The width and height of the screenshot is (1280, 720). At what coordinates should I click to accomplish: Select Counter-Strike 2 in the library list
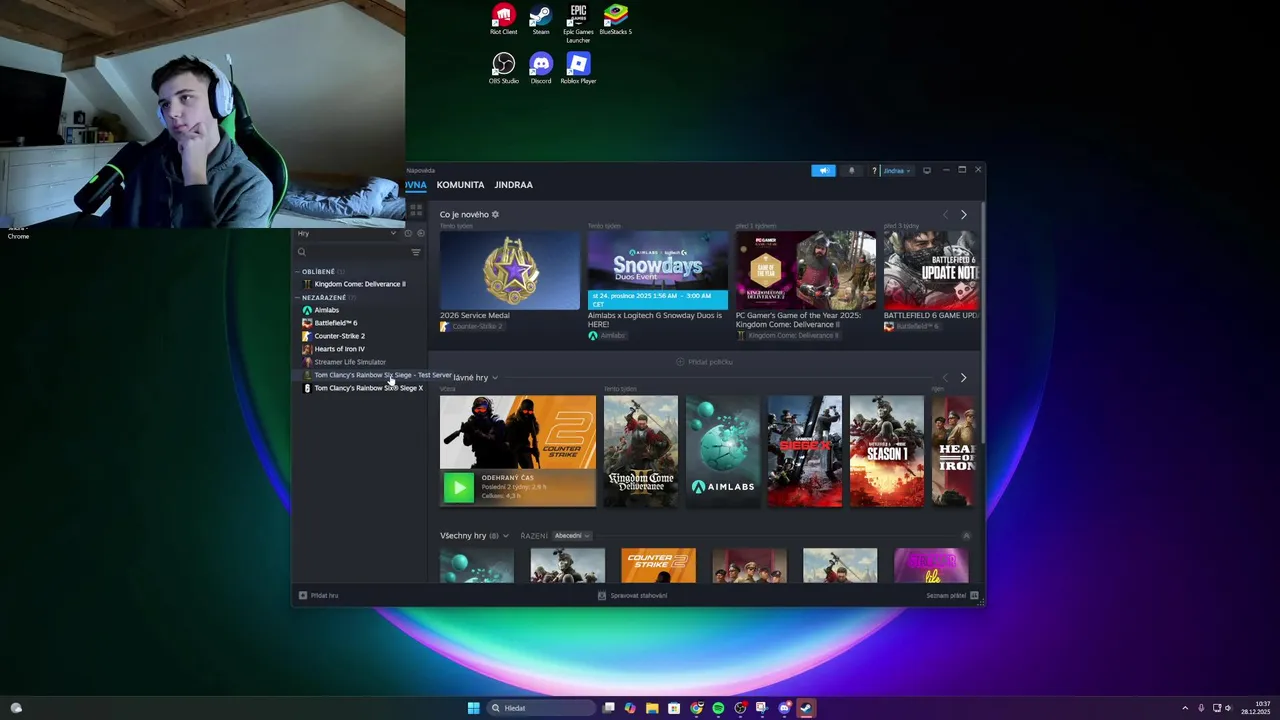tap(339, 336)
